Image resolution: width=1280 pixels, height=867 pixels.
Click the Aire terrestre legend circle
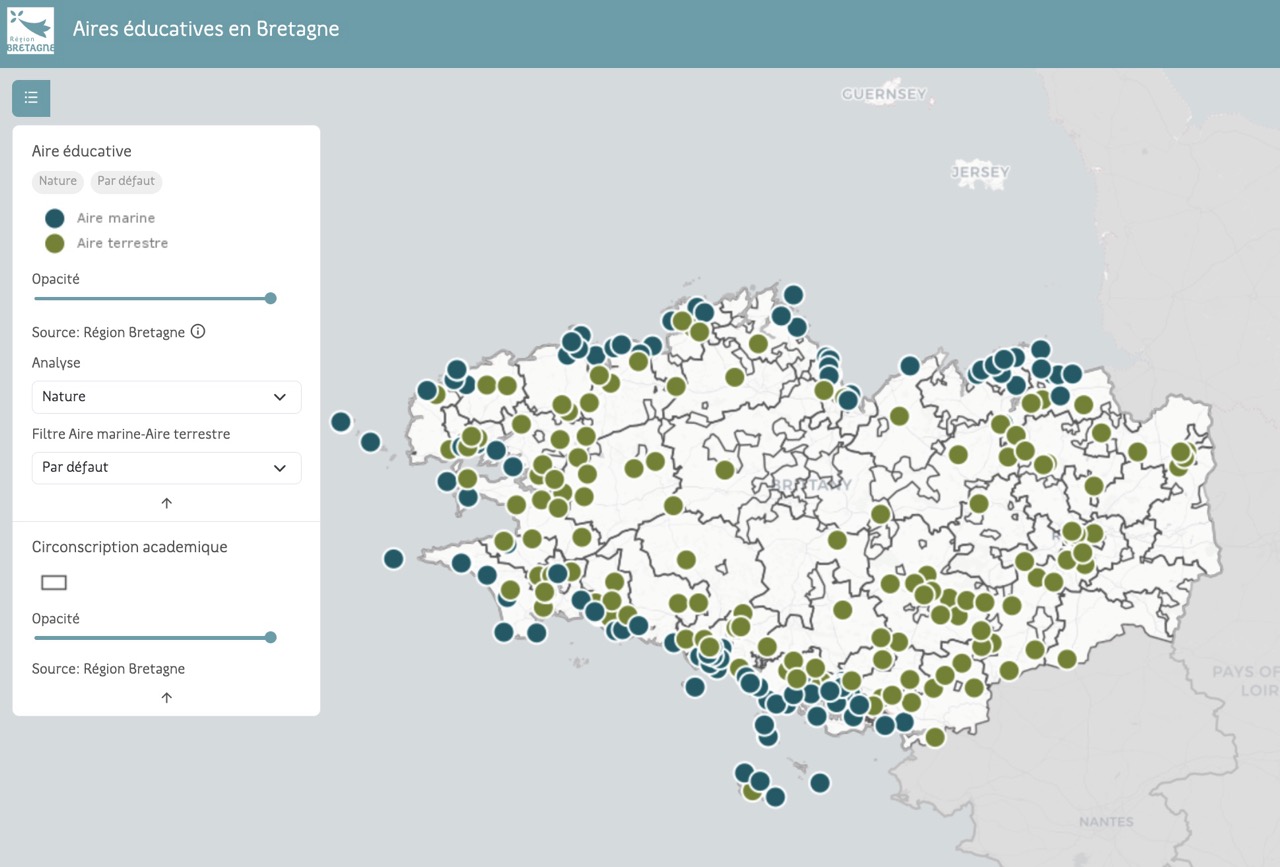(55, 243)
